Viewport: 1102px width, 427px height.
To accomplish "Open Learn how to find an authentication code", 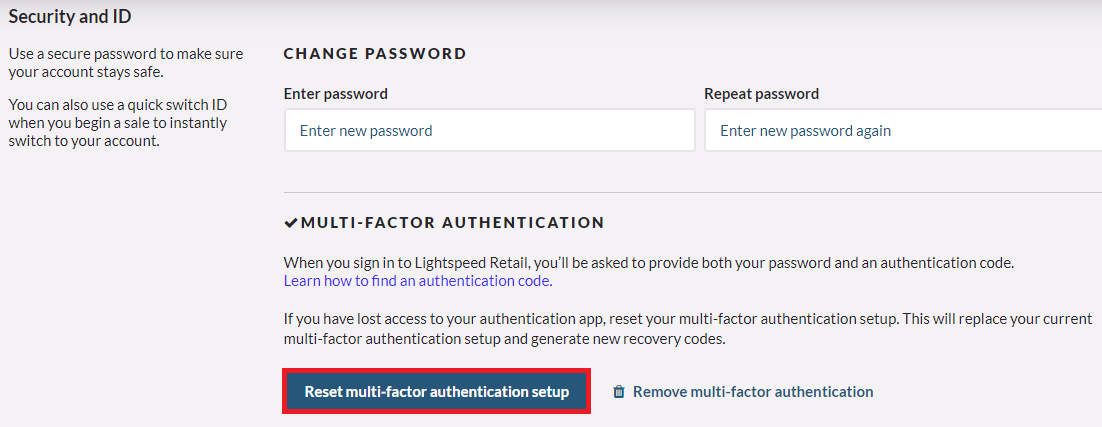I will pos(418,281).
